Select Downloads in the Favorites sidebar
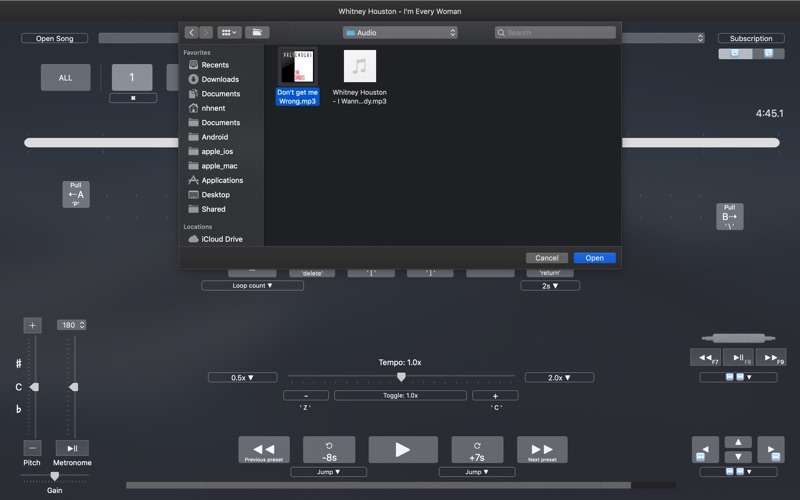800x500 pixels. [x=219, y=79]
